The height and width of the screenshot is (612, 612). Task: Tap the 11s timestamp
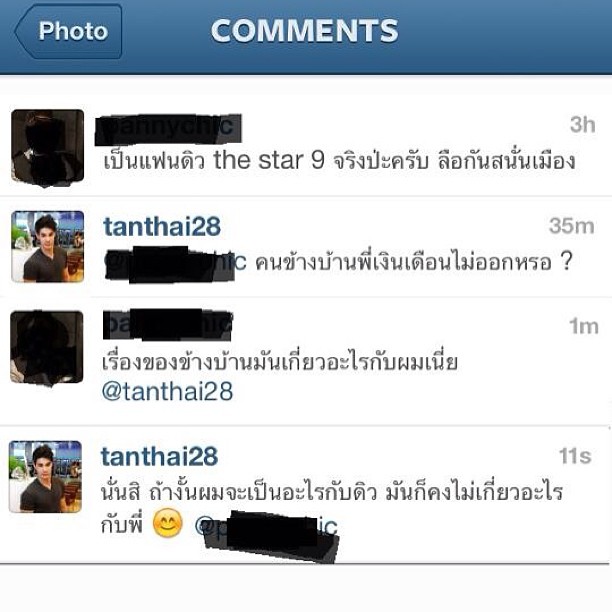click(x=575, y=455)
